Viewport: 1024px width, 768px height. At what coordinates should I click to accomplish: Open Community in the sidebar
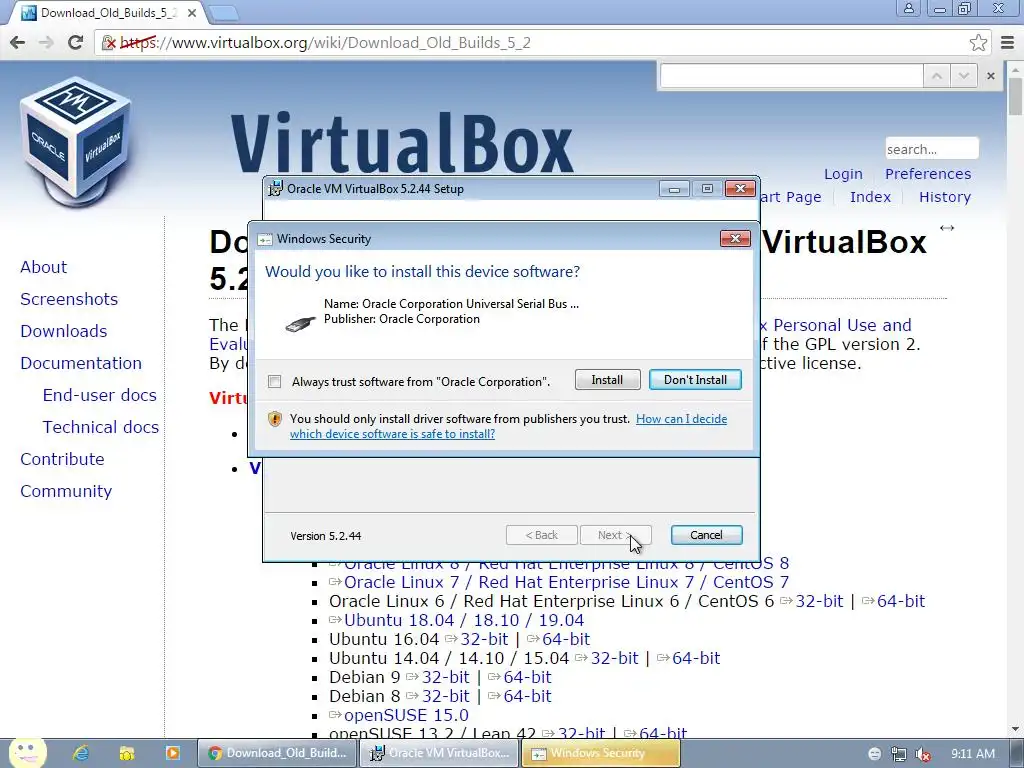66,491
